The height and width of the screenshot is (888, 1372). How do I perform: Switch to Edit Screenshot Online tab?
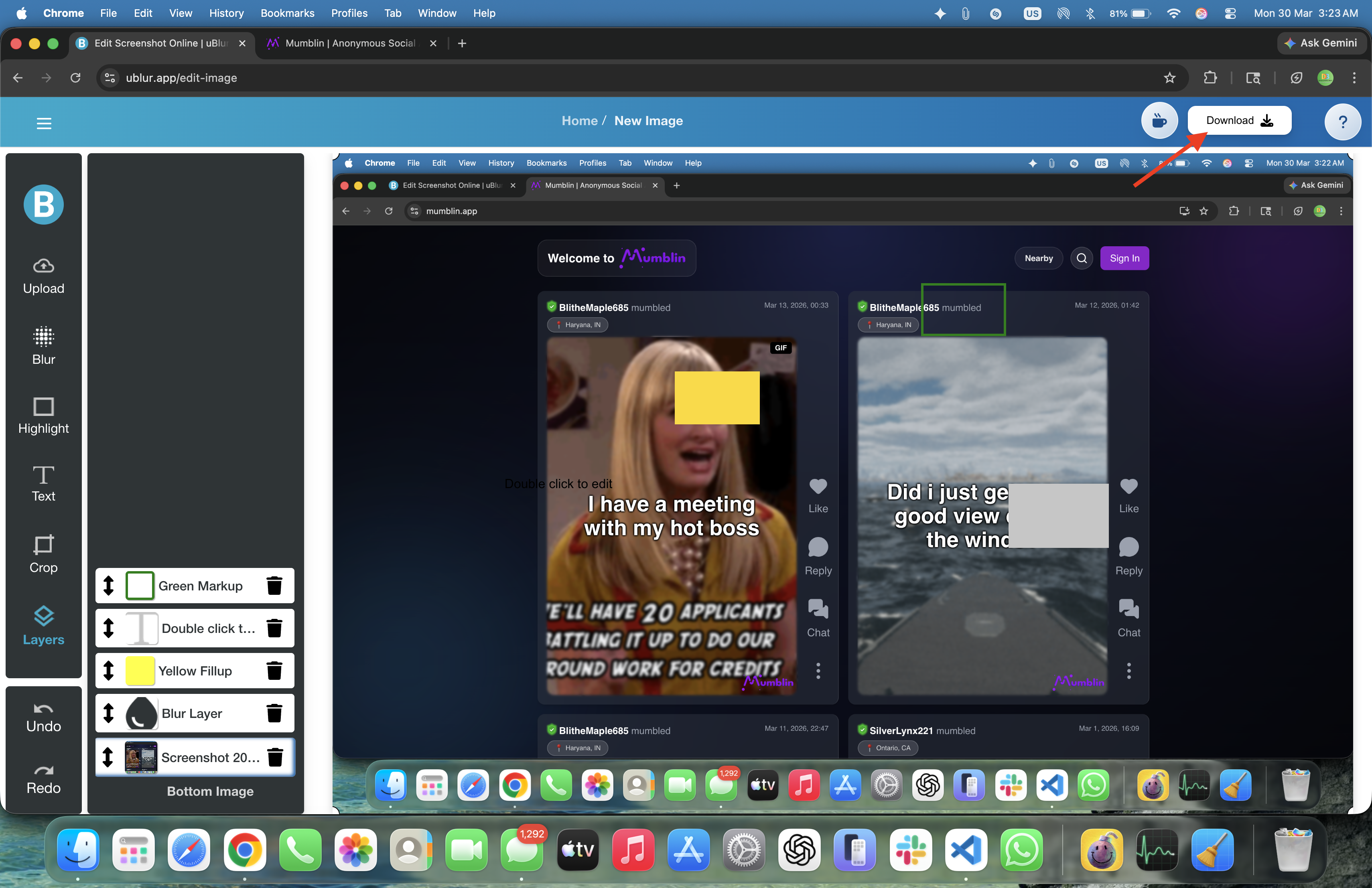click(x=161, y=43)
